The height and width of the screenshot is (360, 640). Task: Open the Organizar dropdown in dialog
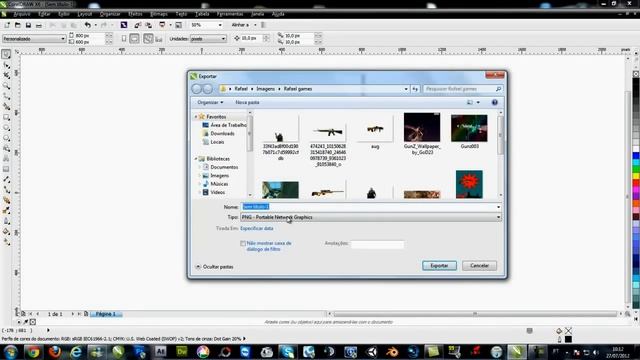210,102
